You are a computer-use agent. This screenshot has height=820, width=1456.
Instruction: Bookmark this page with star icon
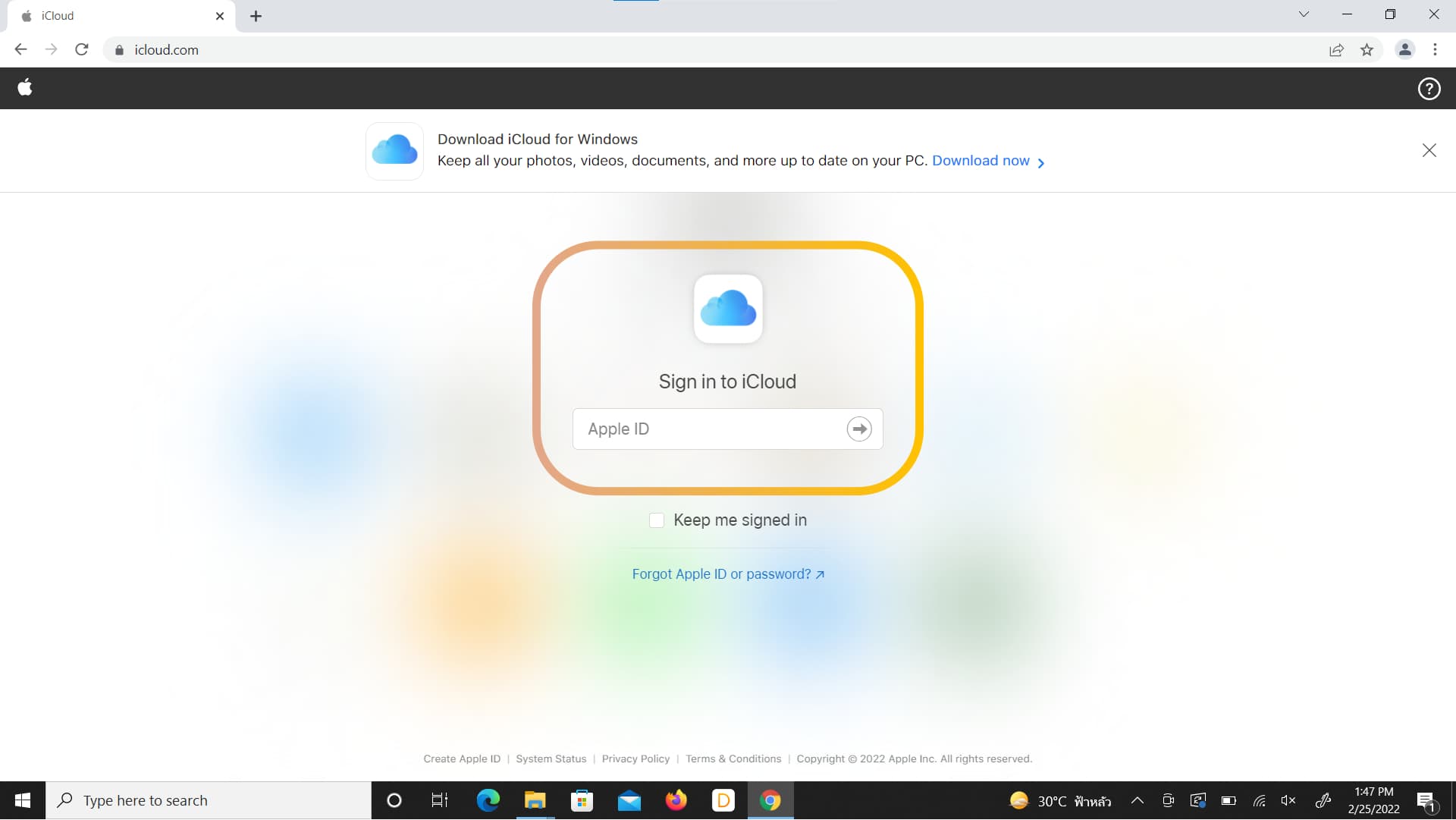pos(1367,50)
